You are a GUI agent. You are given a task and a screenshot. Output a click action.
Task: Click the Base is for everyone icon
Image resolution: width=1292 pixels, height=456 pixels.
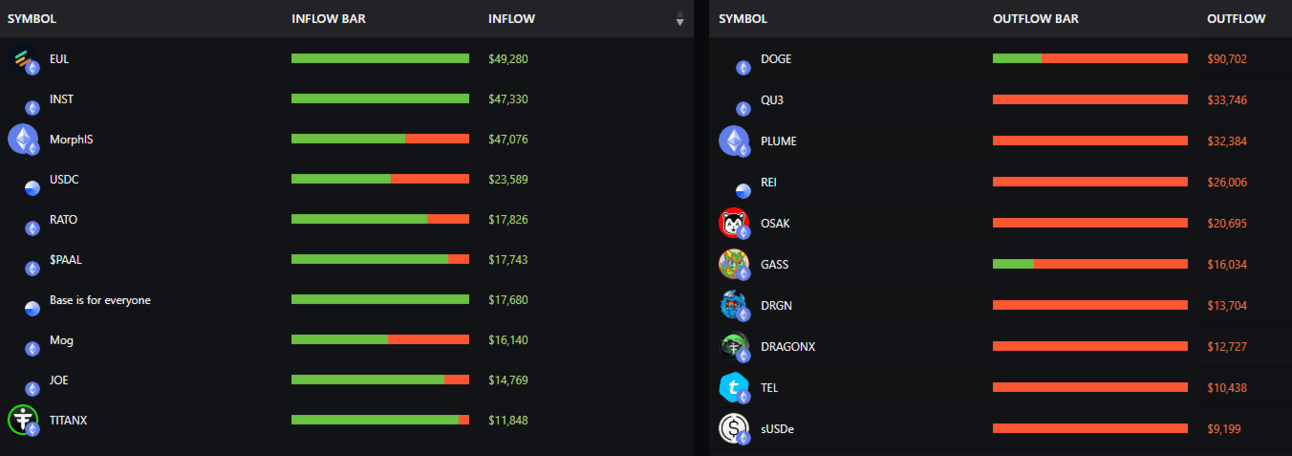(32, 309)
